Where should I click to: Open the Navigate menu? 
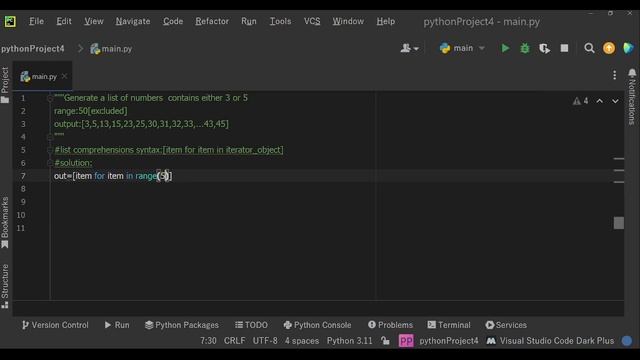(133, 21)
